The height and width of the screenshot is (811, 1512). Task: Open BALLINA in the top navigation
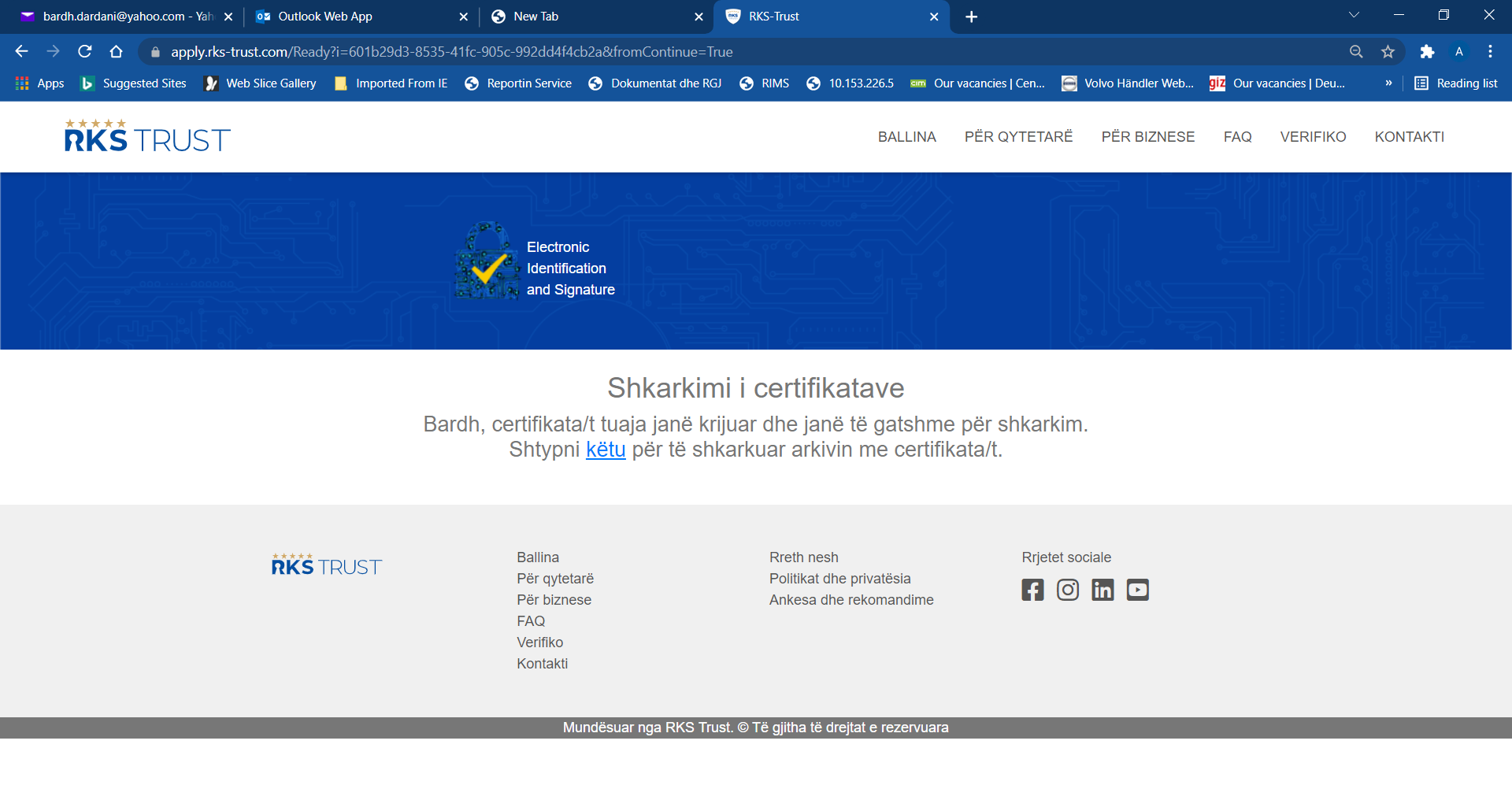point(907,137)
